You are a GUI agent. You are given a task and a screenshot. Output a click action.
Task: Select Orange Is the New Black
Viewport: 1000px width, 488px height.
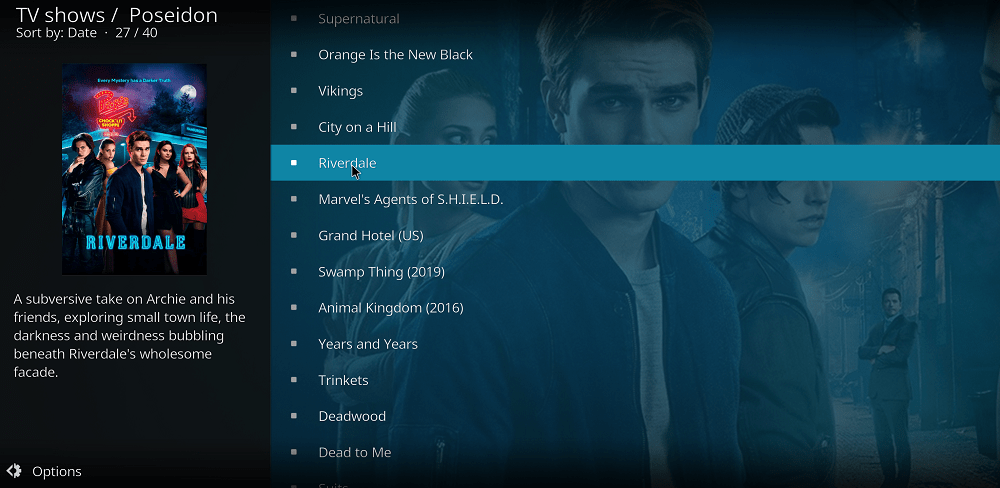[635, 55]
